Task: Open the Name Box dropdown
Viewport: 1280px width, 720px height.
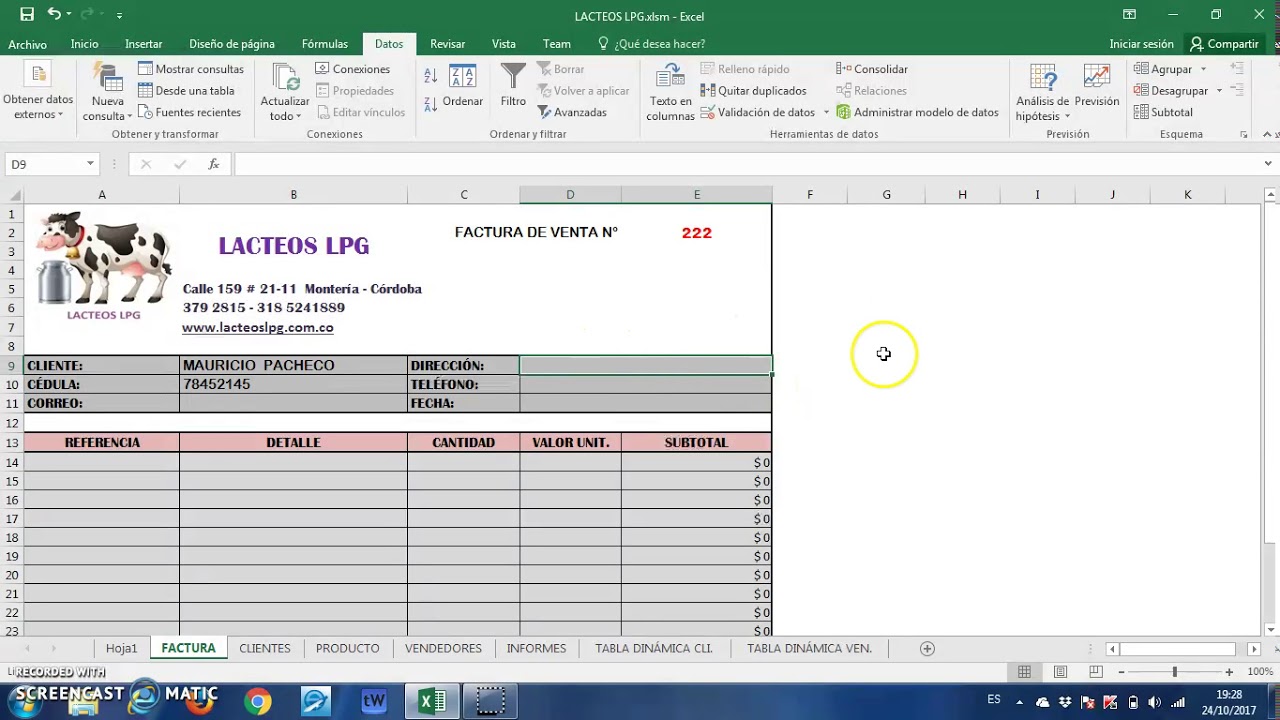Action: click(90, 164)
